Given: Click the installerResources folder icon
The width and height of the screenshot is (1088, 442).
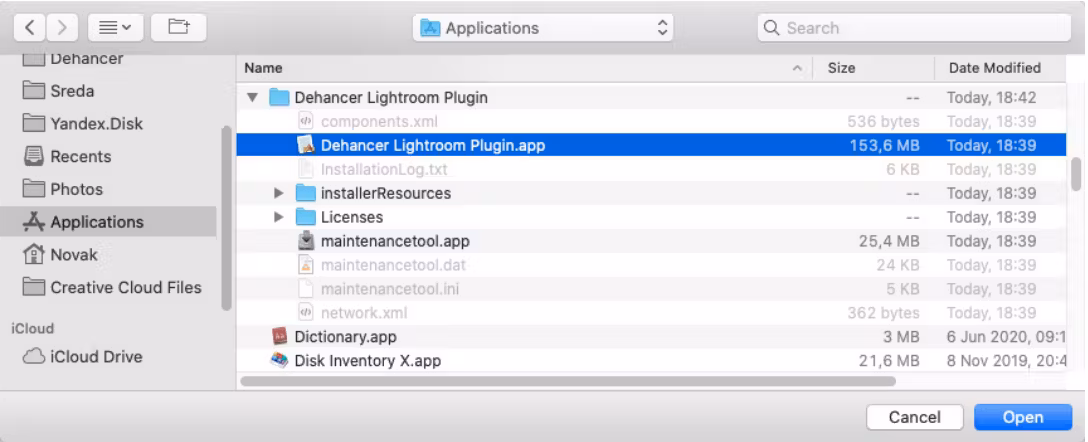Looking at the screenshot, I should pos(306,193).
